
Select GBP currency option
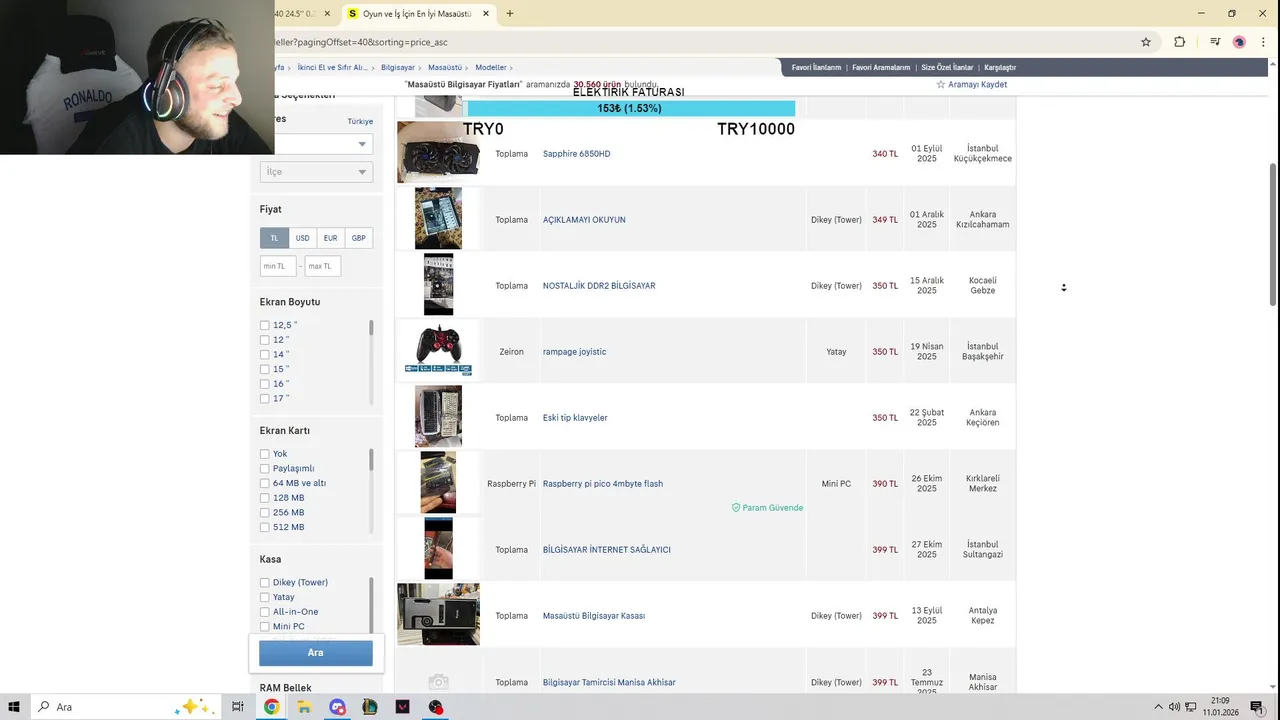click(x=358, y=238)
